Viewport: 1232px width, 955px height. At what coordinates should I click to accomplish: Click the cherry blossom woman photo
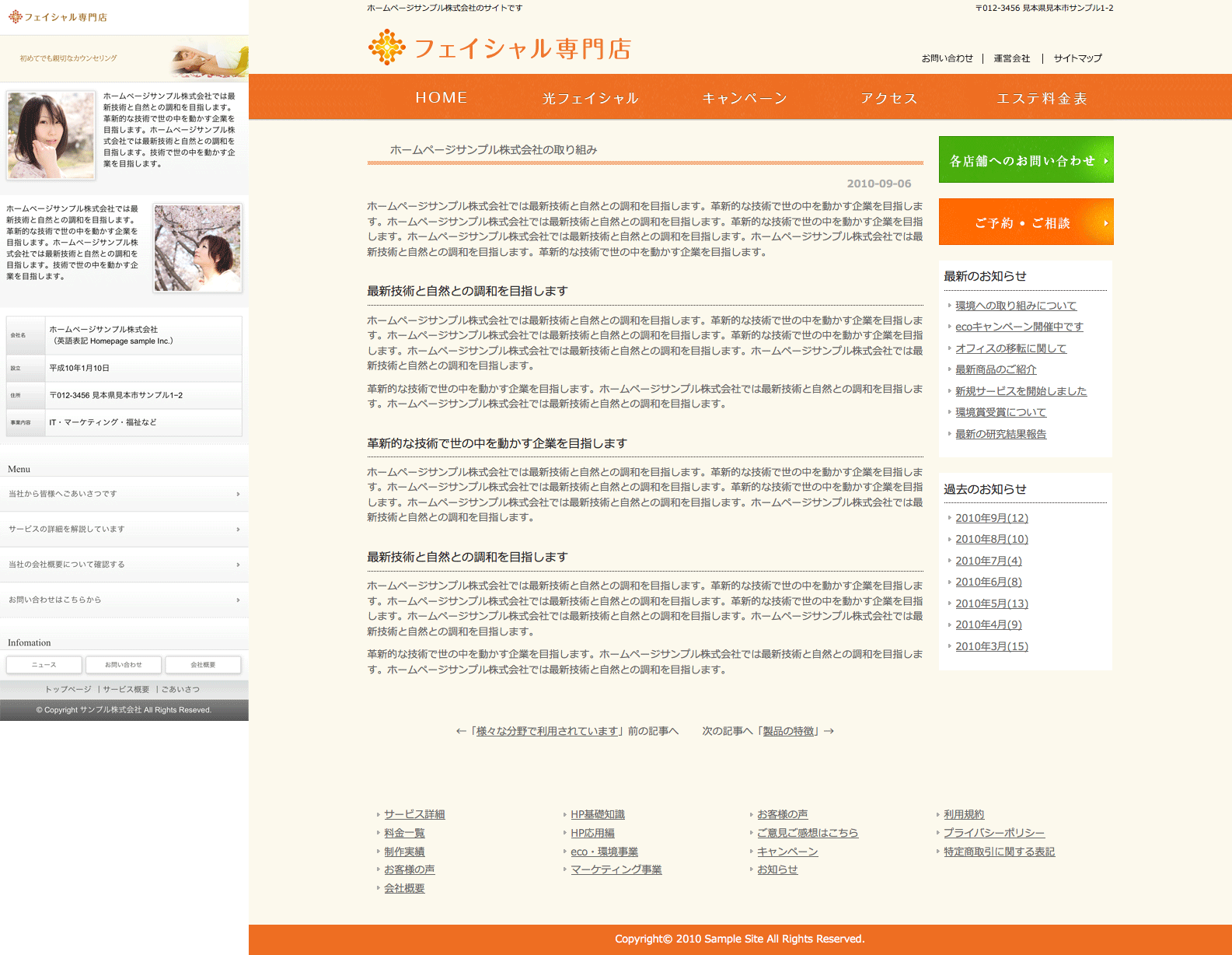click(197, 248)
